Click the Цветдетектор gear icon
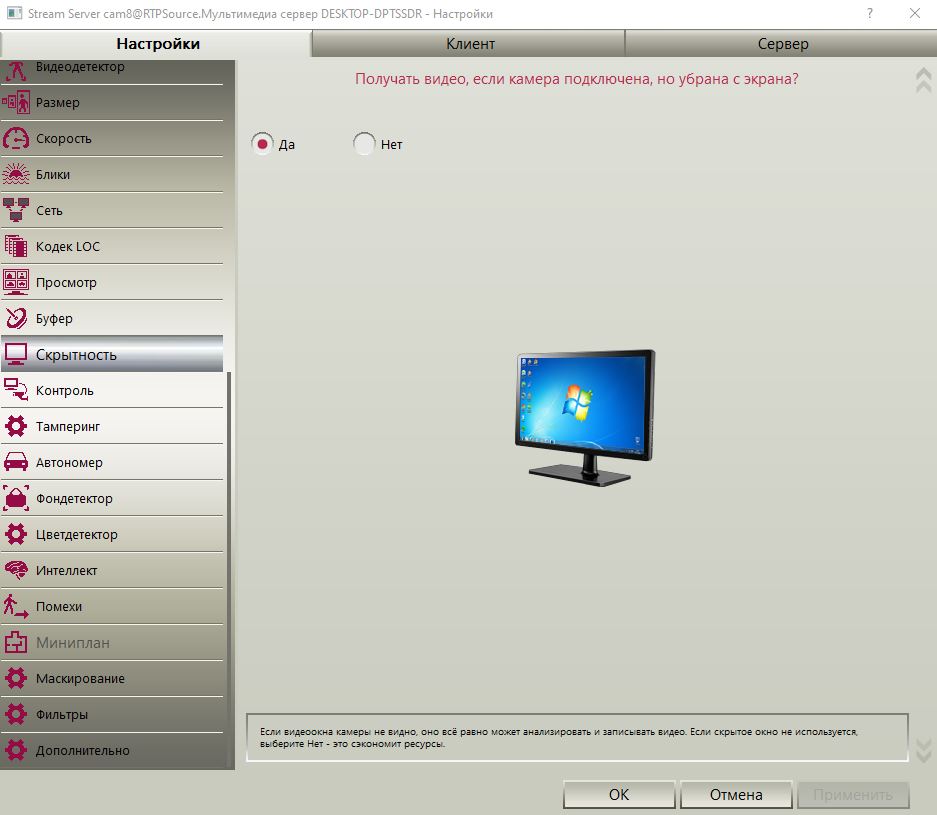The height and width of the screenshot is (815, 937). [x=16, y=534]
